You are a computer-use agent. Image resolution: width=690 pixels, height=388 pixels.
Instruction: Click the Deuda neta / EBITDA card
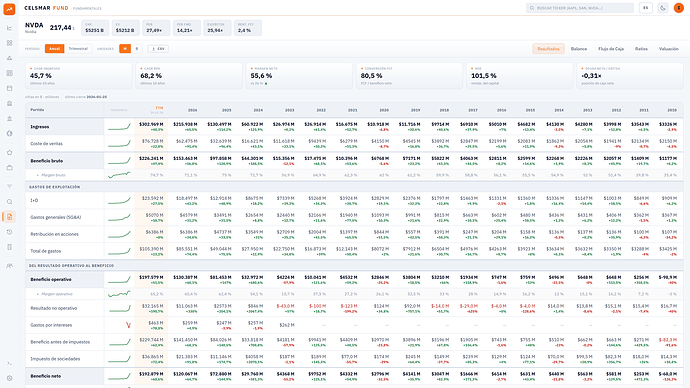[x=630, y=76]
